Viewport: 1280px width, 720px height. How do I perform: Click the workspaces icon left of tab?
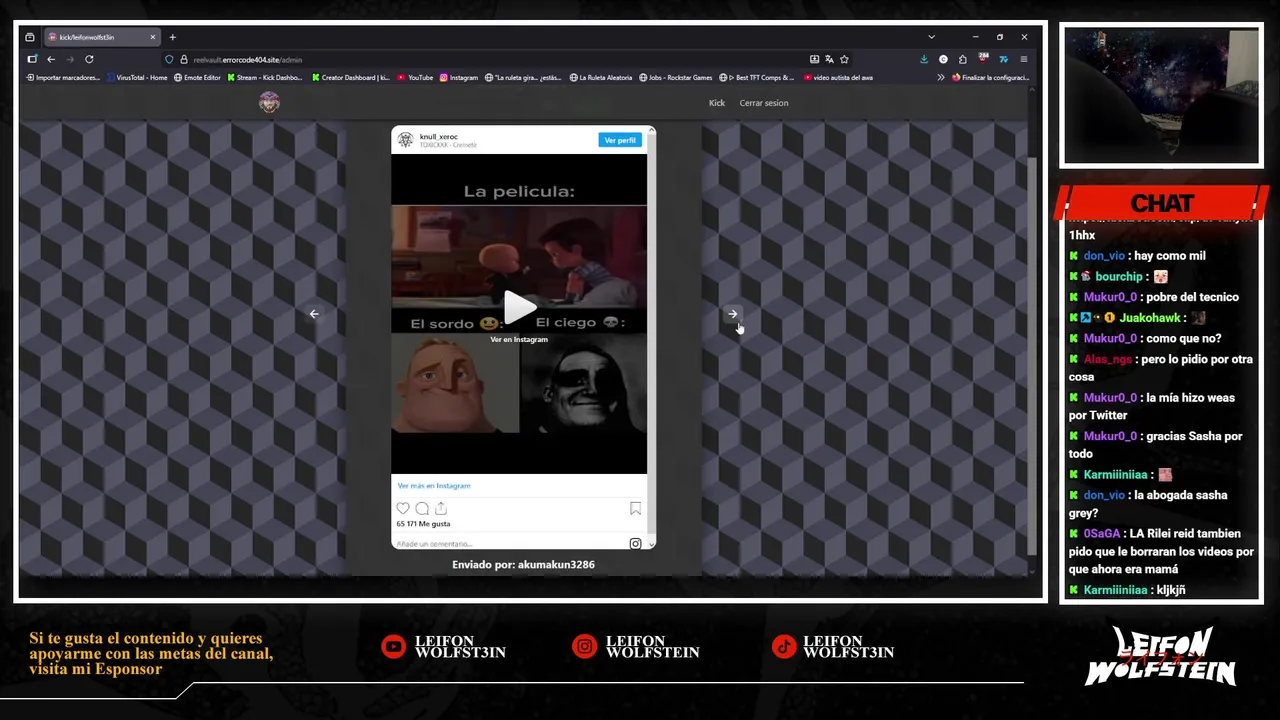point(30,37)
